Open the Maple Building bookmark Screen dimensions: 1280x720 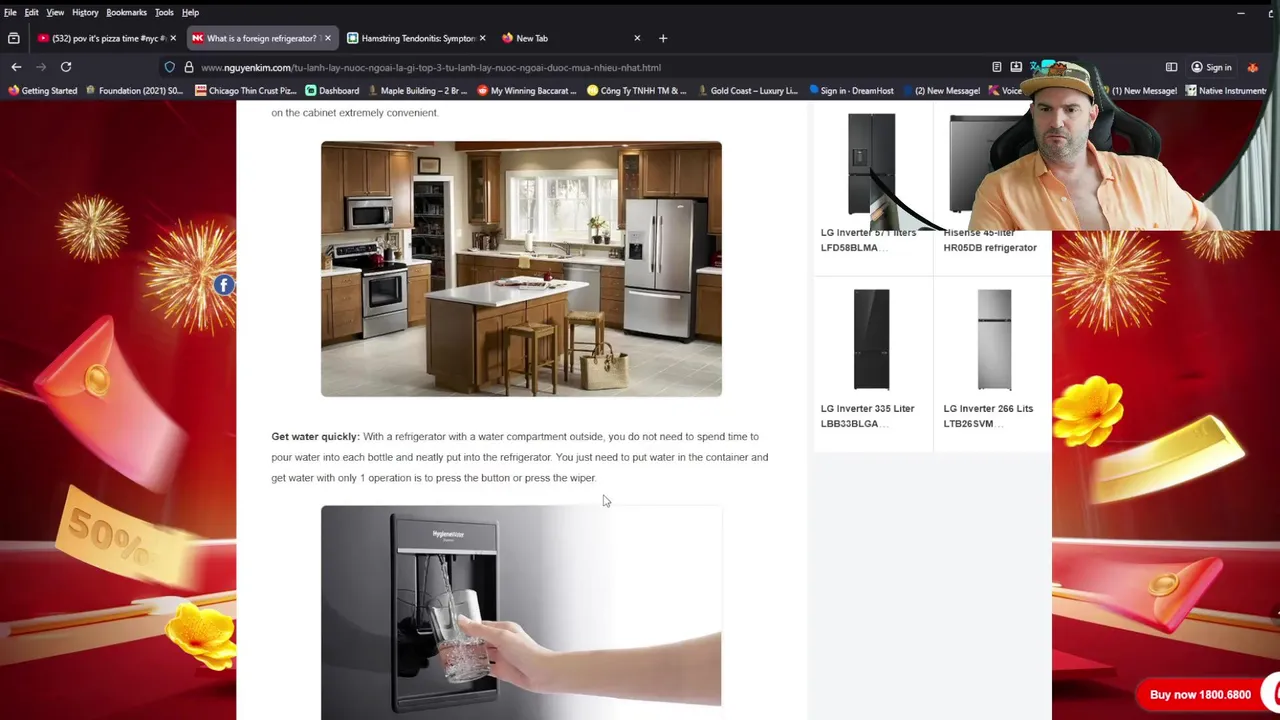(416, 90)
